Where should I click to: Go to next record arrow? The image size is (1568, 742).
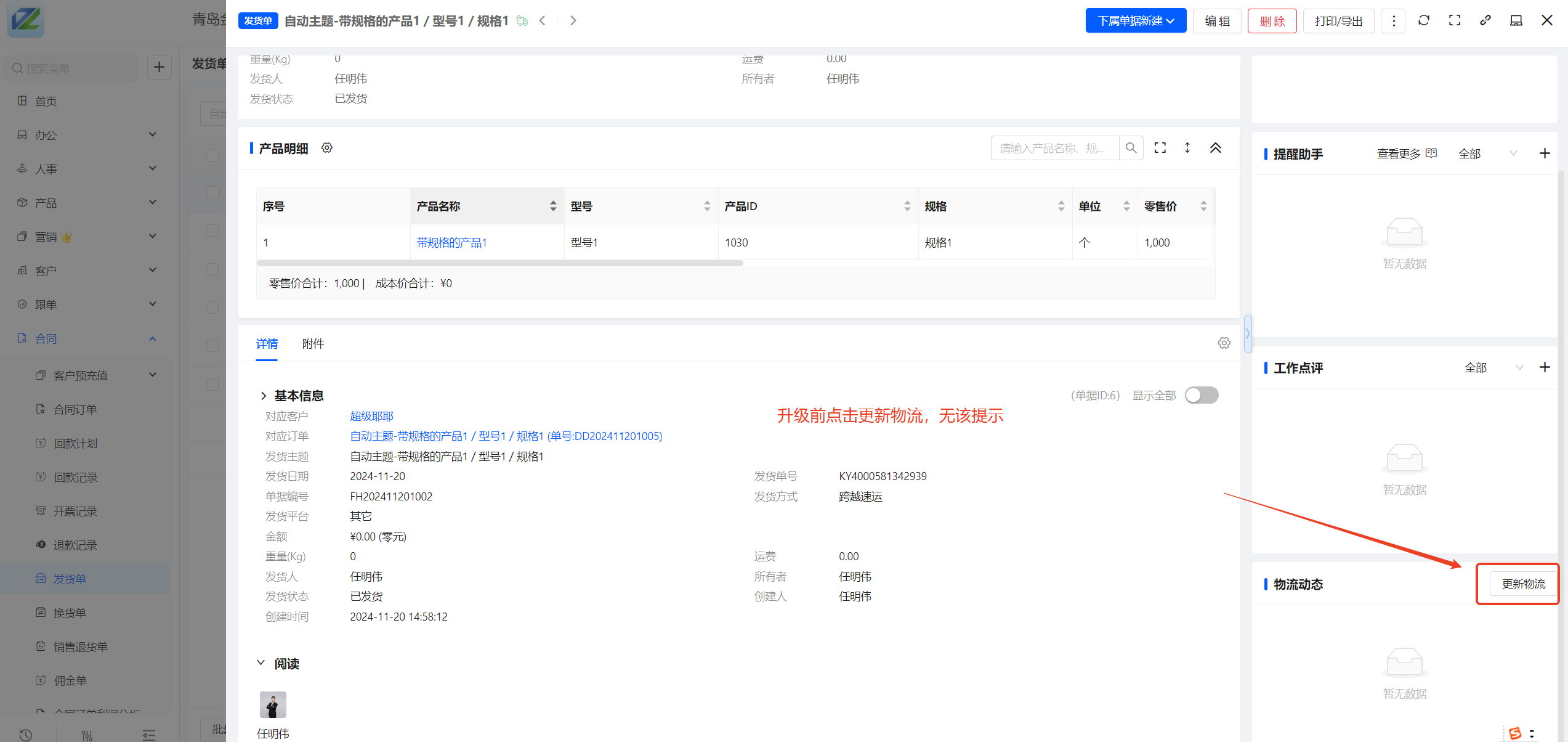[x=573, y=21]
